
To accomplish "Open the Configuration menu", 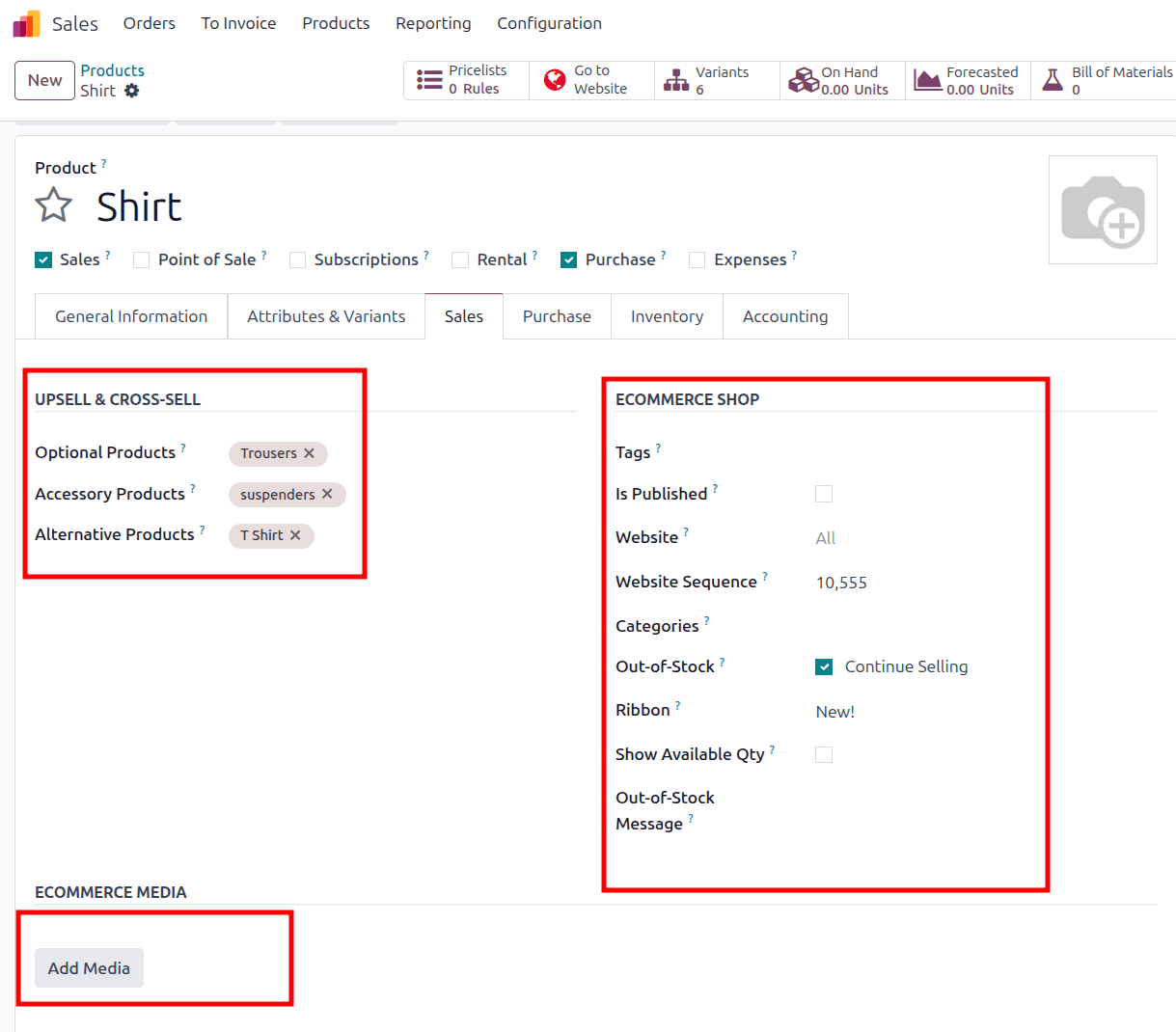I will tap(549, 23).
